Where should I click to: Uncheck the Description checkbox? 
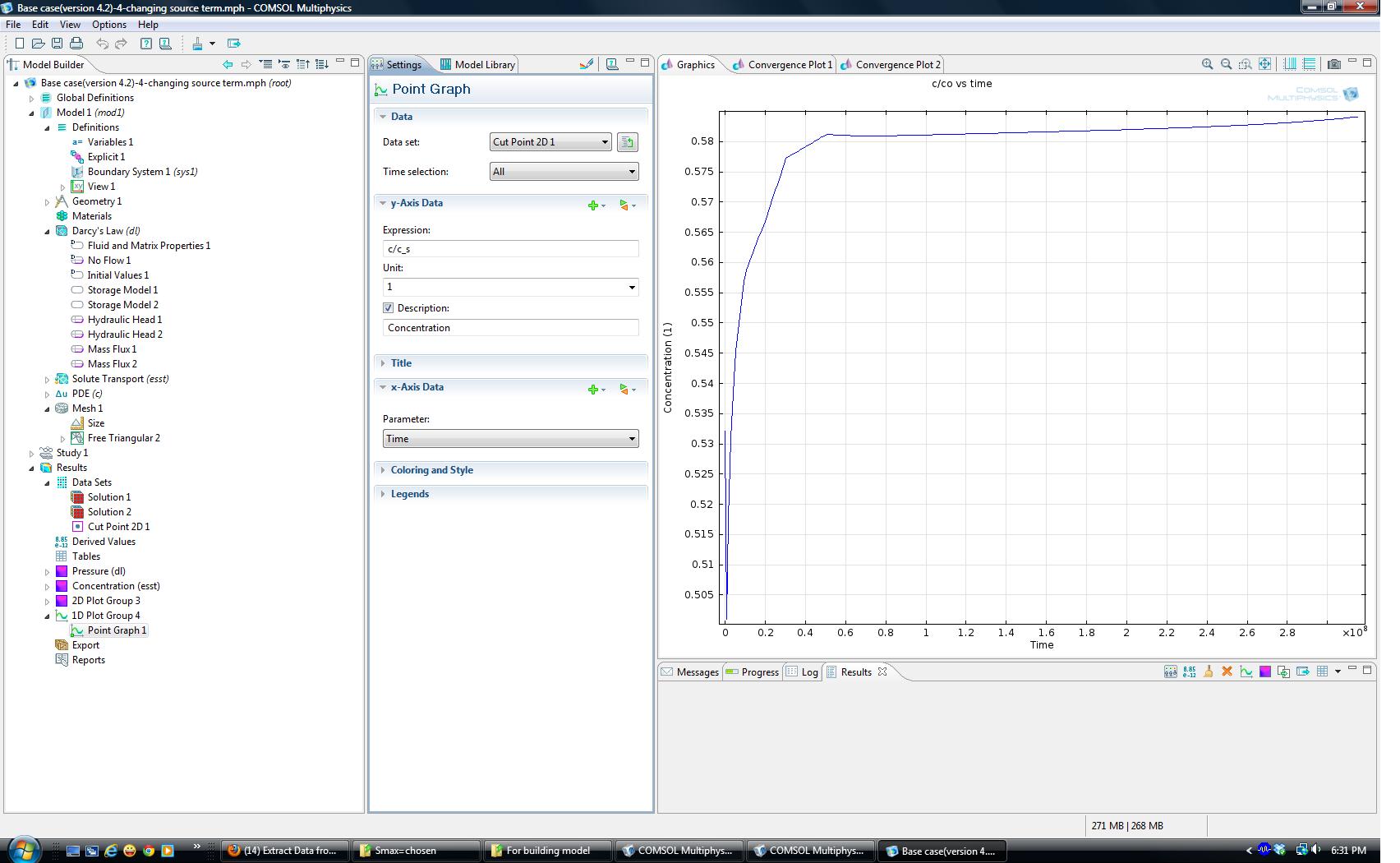click(x=389, y=308)
